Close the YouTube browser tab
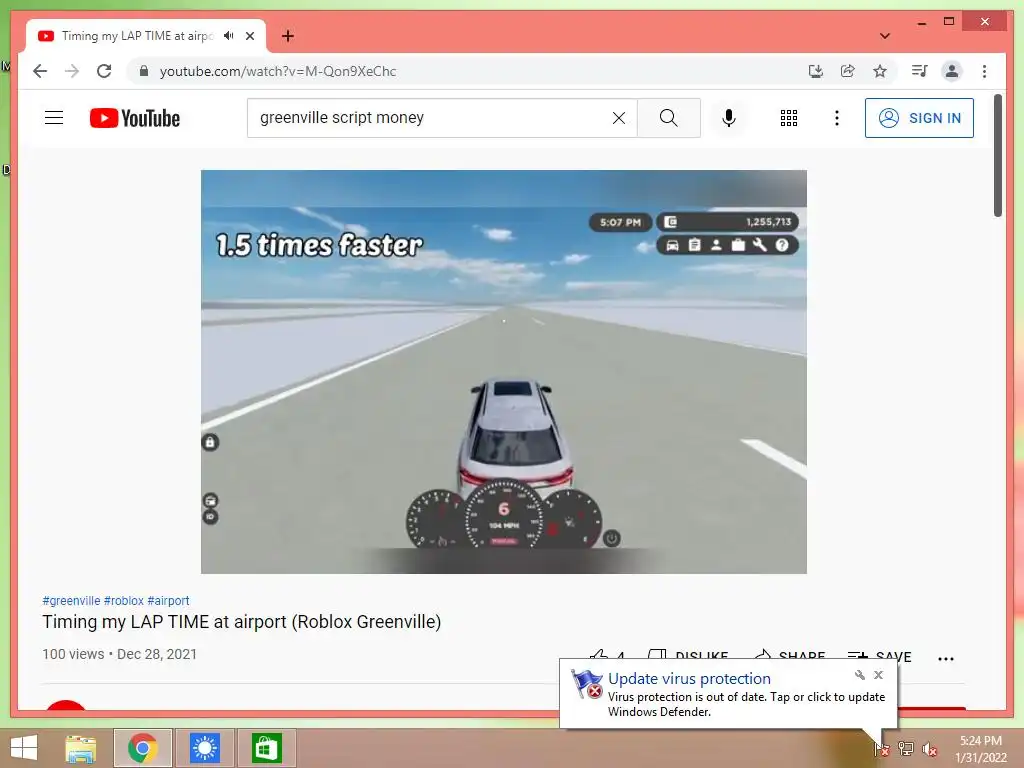Viewport: 1024px width, 768px height. [x=249, y=36]
